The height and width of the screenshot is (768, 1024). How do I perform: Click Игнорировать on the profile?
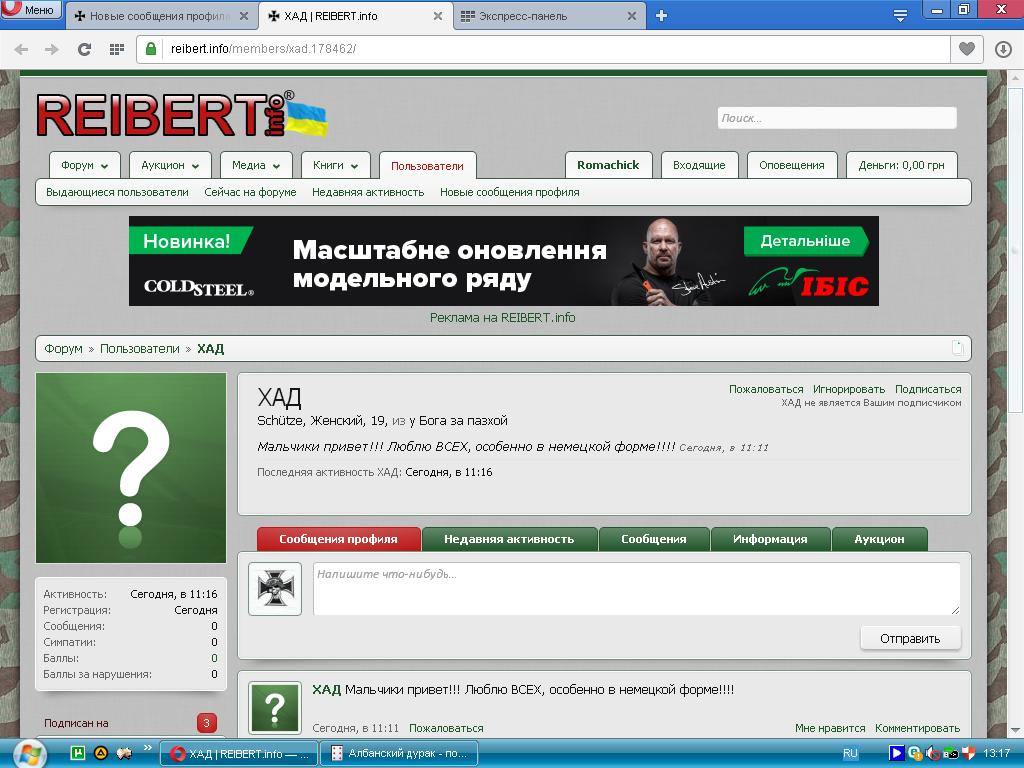pyautogui.click(x=849, y=389)
